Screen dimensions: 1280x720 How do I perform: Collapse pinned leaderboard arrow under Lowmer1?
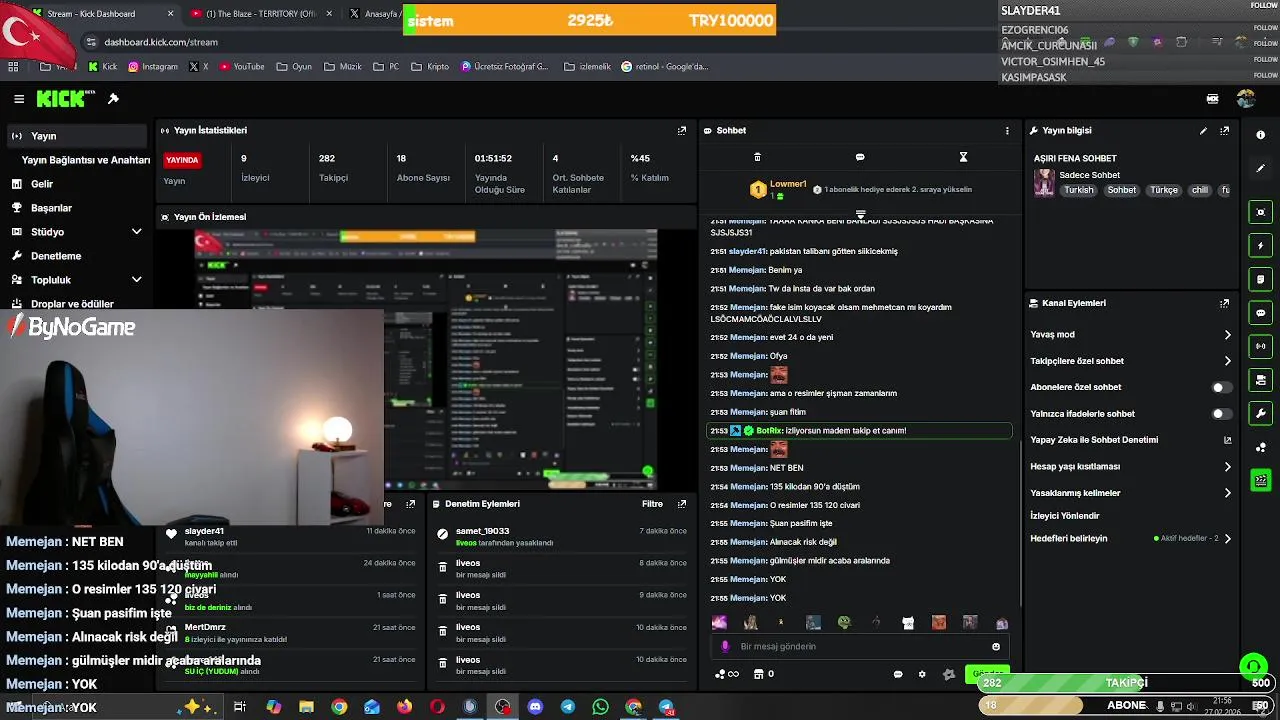tap(860, 214)
